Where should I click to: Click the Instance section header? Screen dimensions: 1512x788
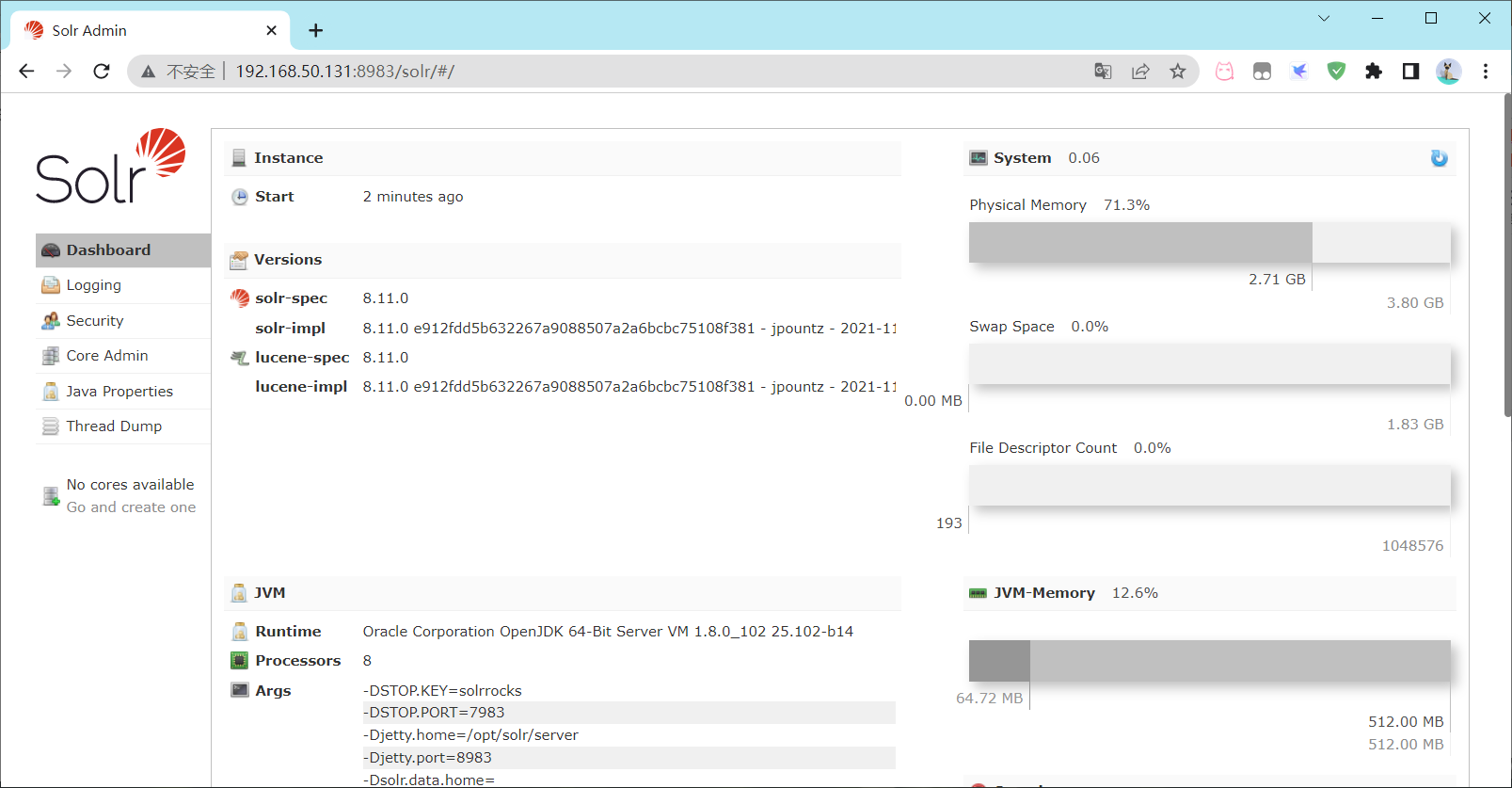pyautogui.click(x=563, y=158)
